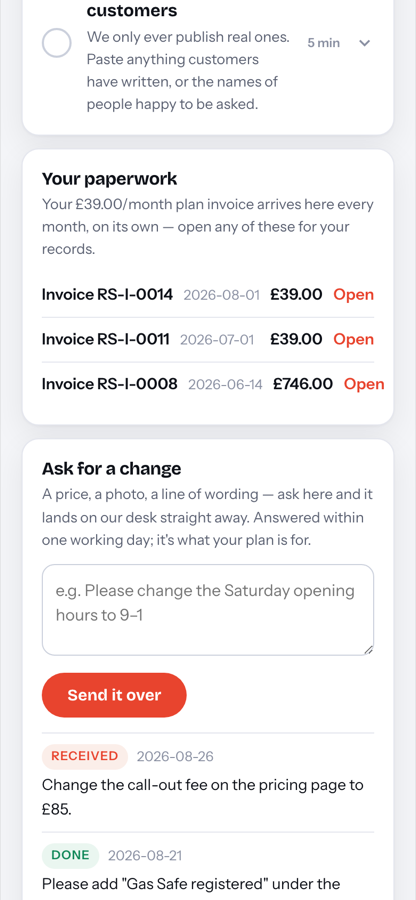Select the Invoice RS-I-0008 title

pyautogui.click(x=110, y=385)
